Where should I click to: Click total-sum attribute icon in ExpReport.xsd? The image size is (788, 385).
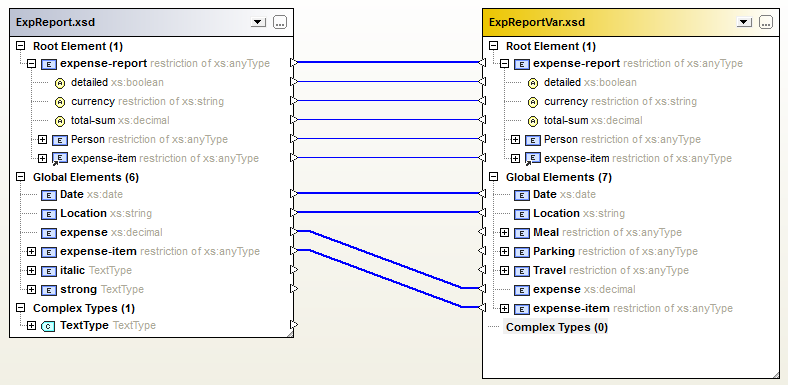point(60,121)
